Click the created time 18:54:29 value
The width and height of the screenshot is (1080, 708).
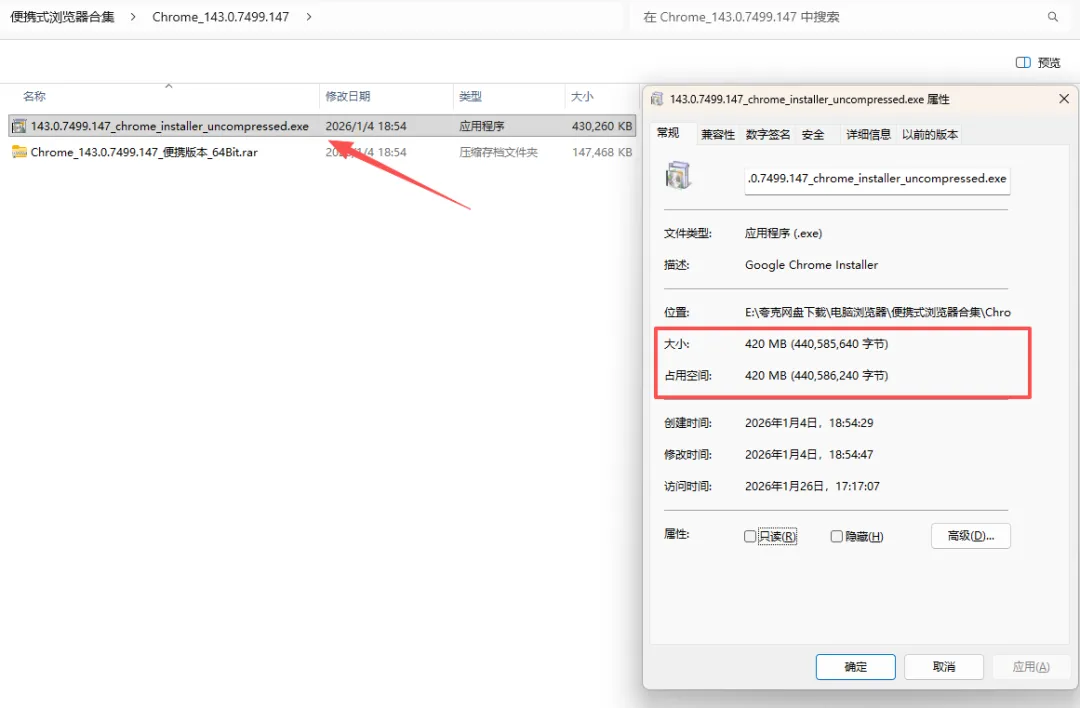pyautogui.click(x=809, y=423)
